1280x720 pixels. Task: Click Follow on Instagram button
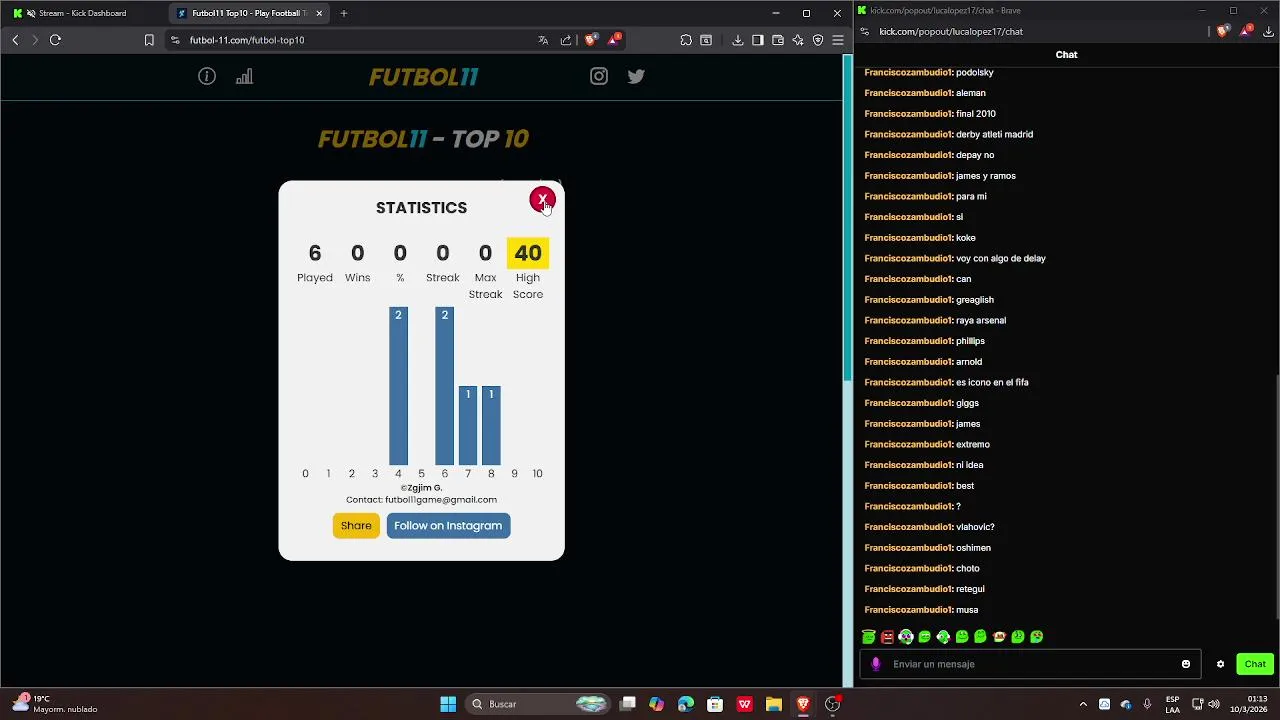(x=448, y=525)
